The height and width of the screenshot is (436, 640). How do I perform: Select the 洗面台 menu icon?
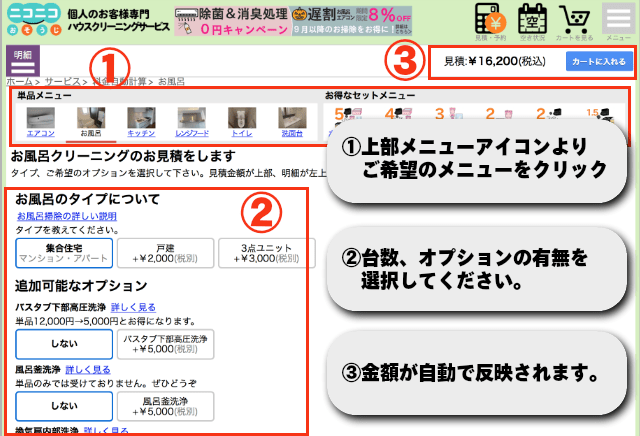pos(293,123)
